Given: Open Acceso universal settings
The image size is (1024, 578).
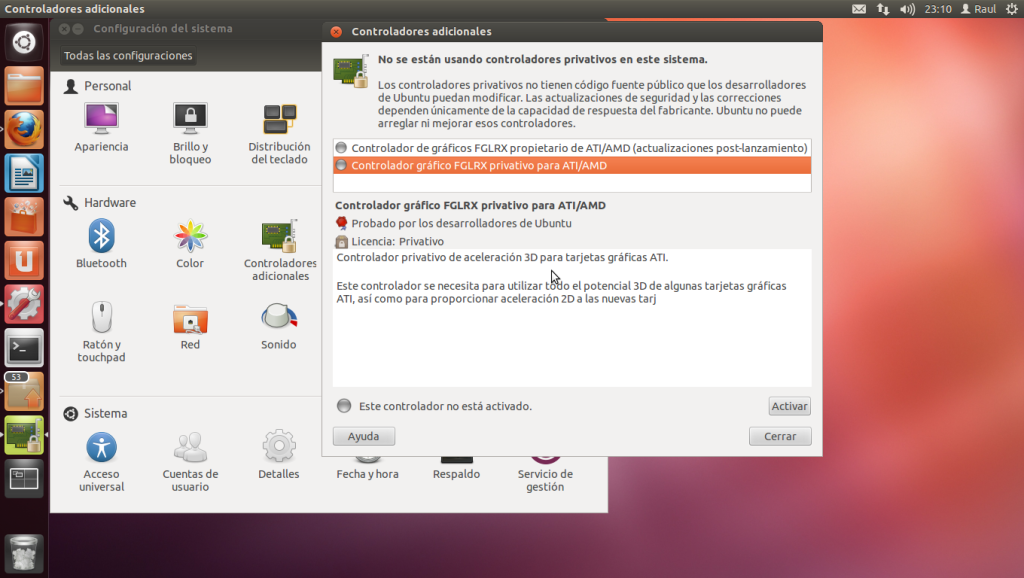Looking at the screenshot, I should (x=101, y=462).
